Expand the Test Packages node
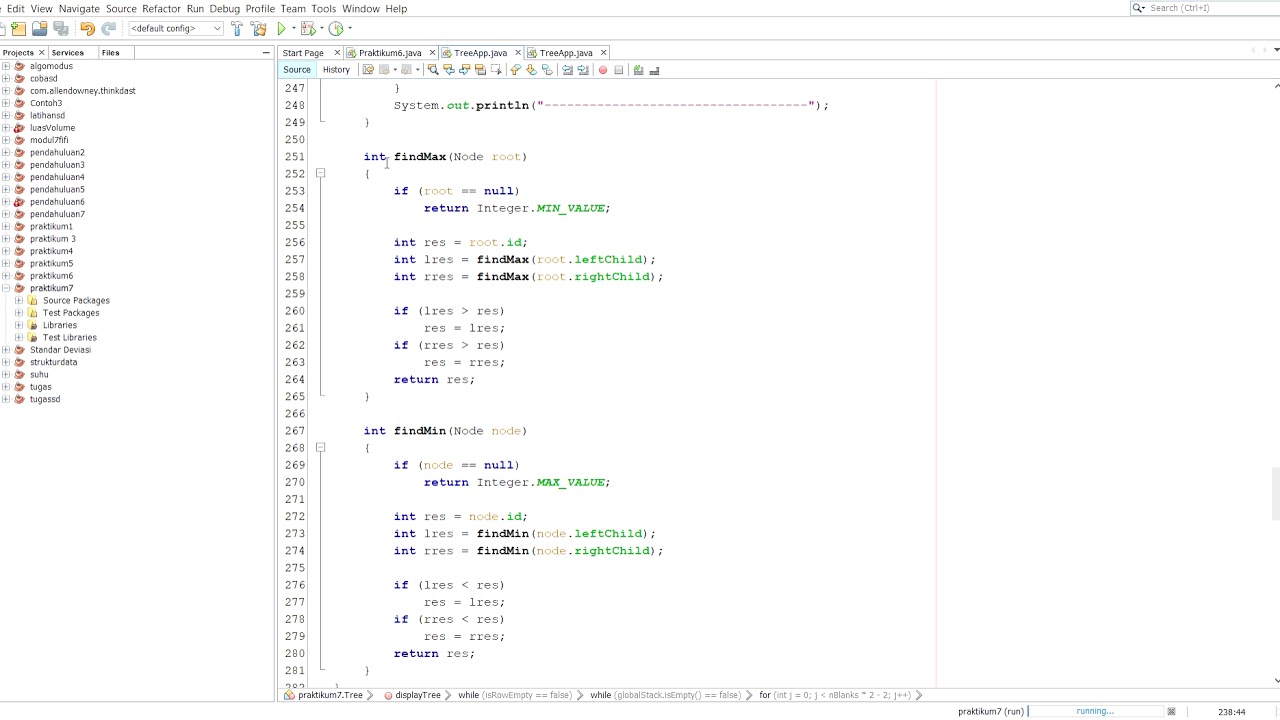1280x720 pixels. (x=18, y=313)
